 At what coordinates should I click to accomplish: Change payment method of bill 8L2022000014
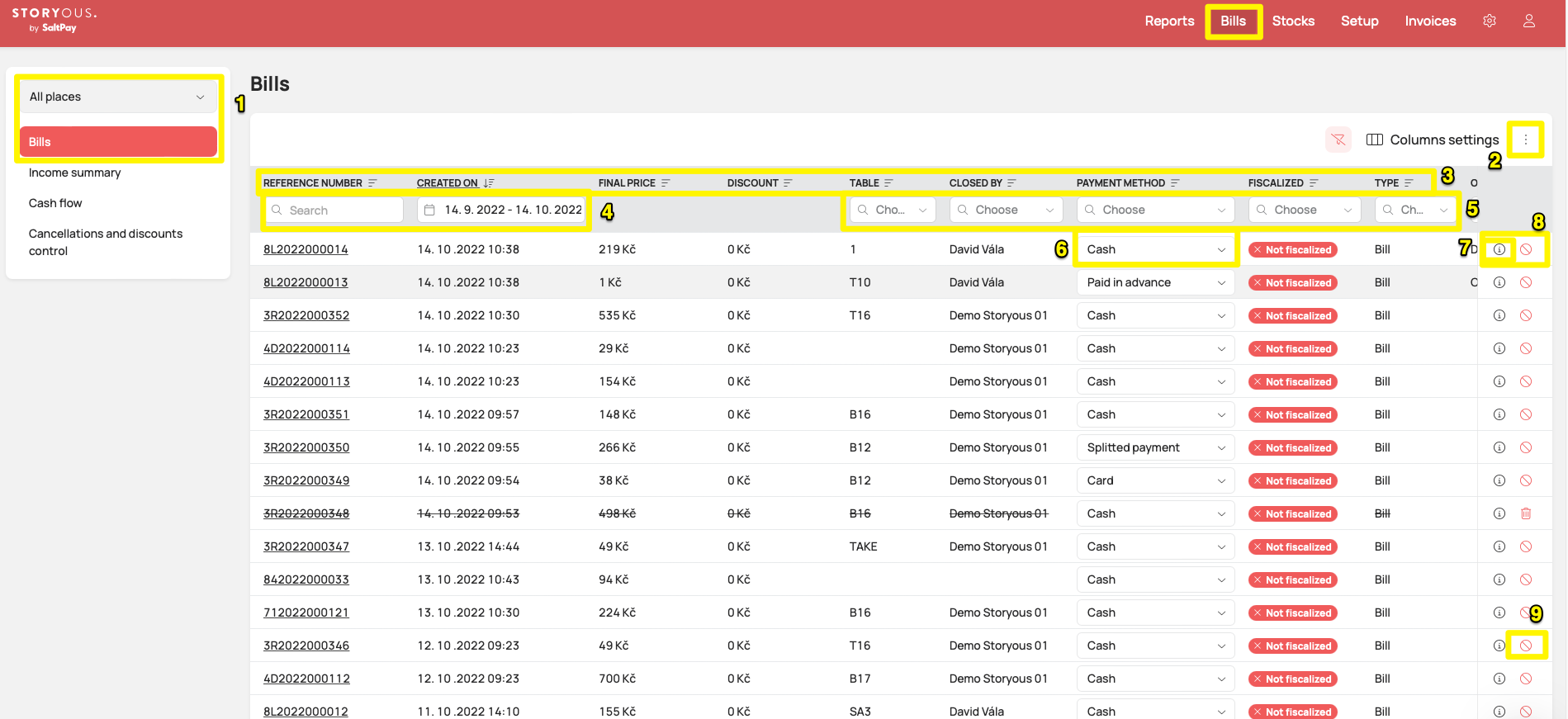point(1155,249)
